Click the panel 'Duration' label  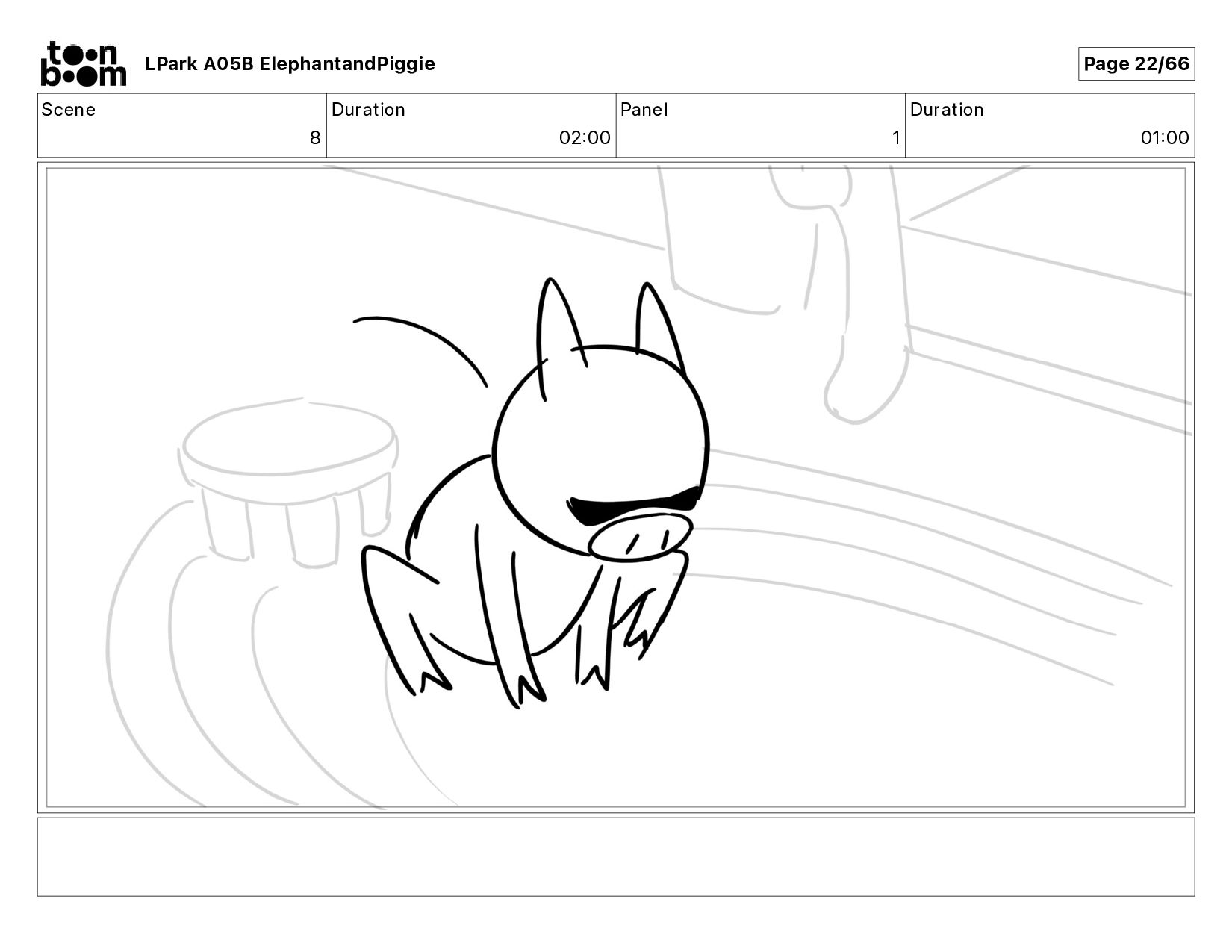tap(947, 110)
